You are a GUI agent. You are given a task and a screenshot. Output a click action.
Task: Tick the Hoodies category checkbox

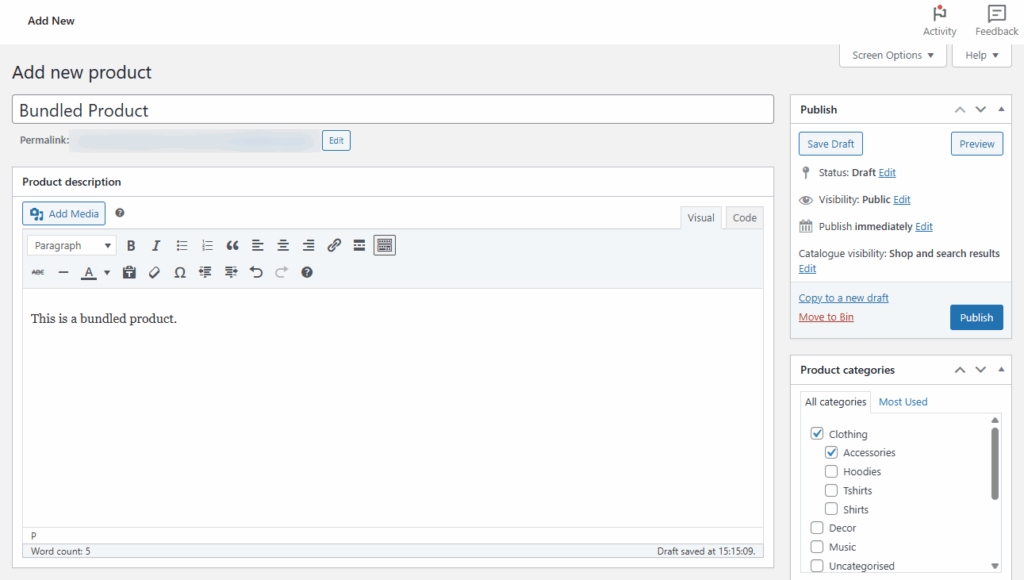[x=831, y=472]
